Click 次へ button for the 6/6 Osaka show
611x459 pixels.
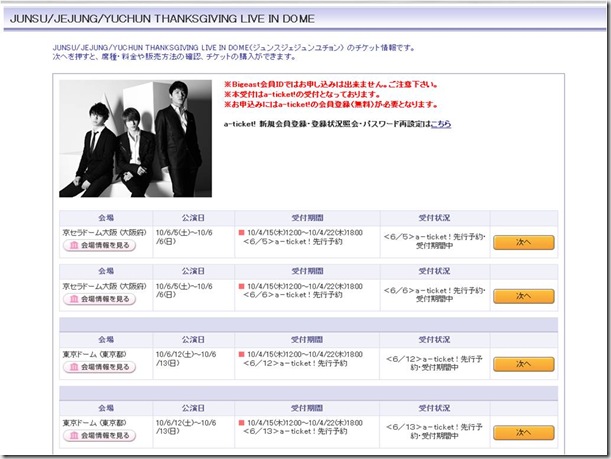click(523, 296)
